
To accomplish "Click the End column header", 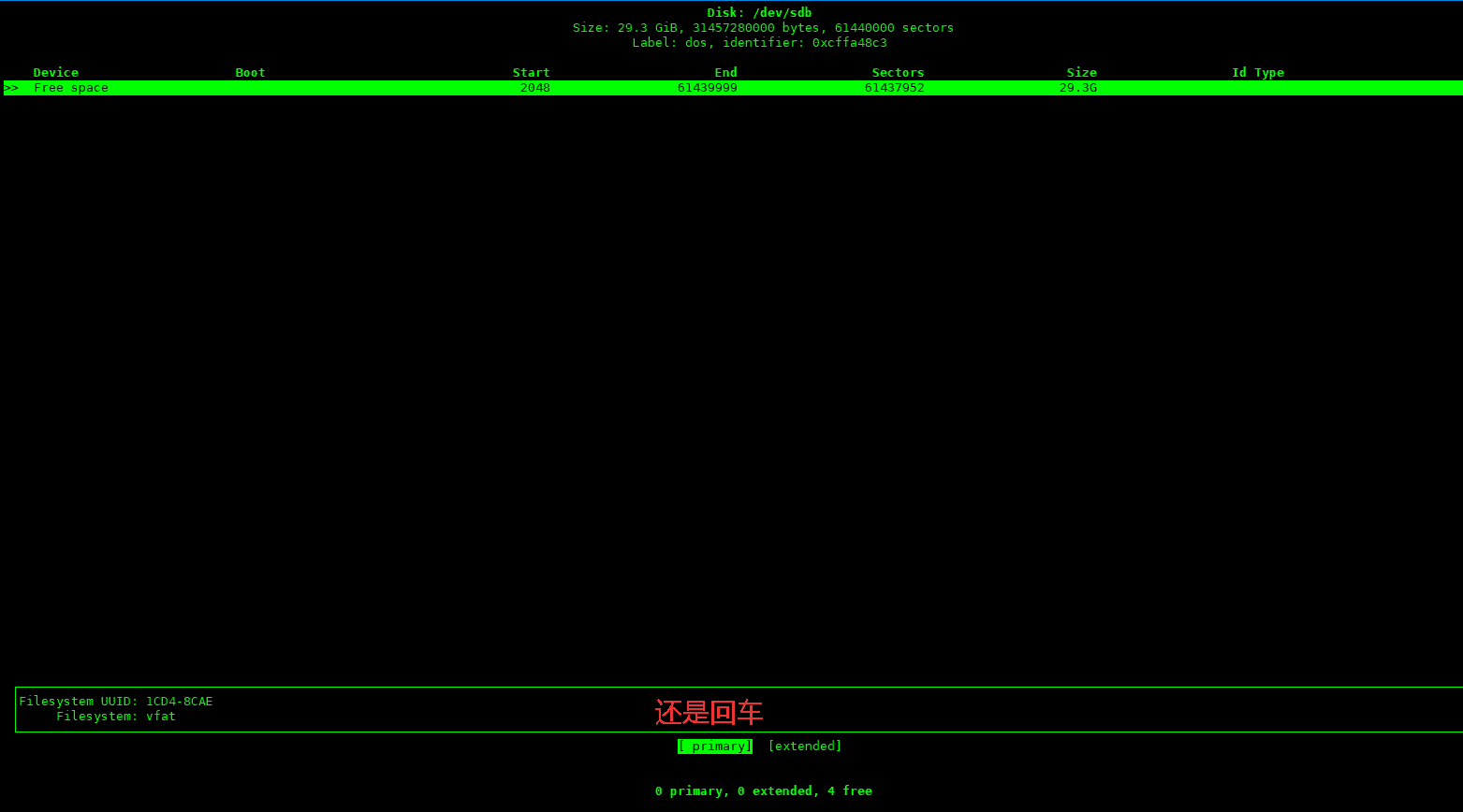I will 726,73.
